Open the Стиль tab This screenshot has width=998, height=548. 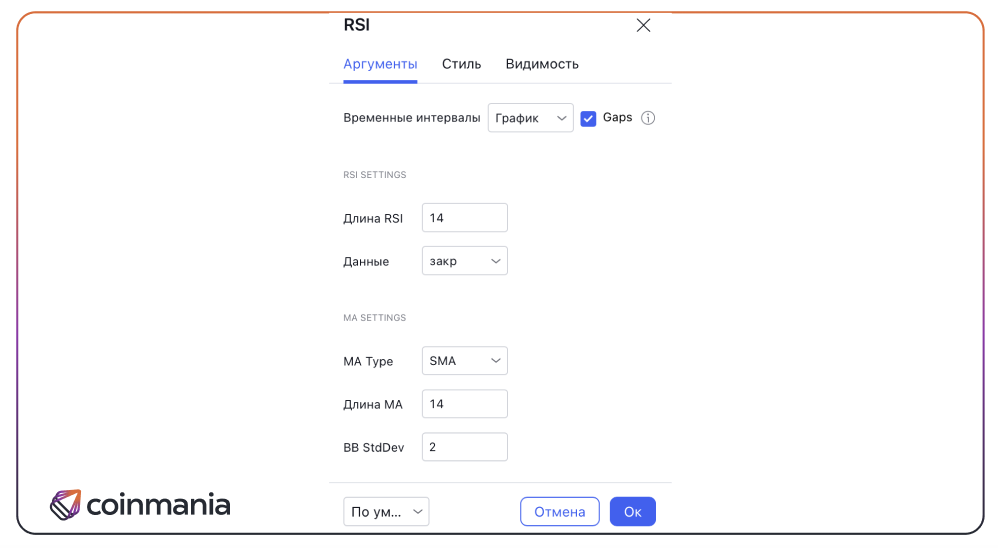(461, 64)
